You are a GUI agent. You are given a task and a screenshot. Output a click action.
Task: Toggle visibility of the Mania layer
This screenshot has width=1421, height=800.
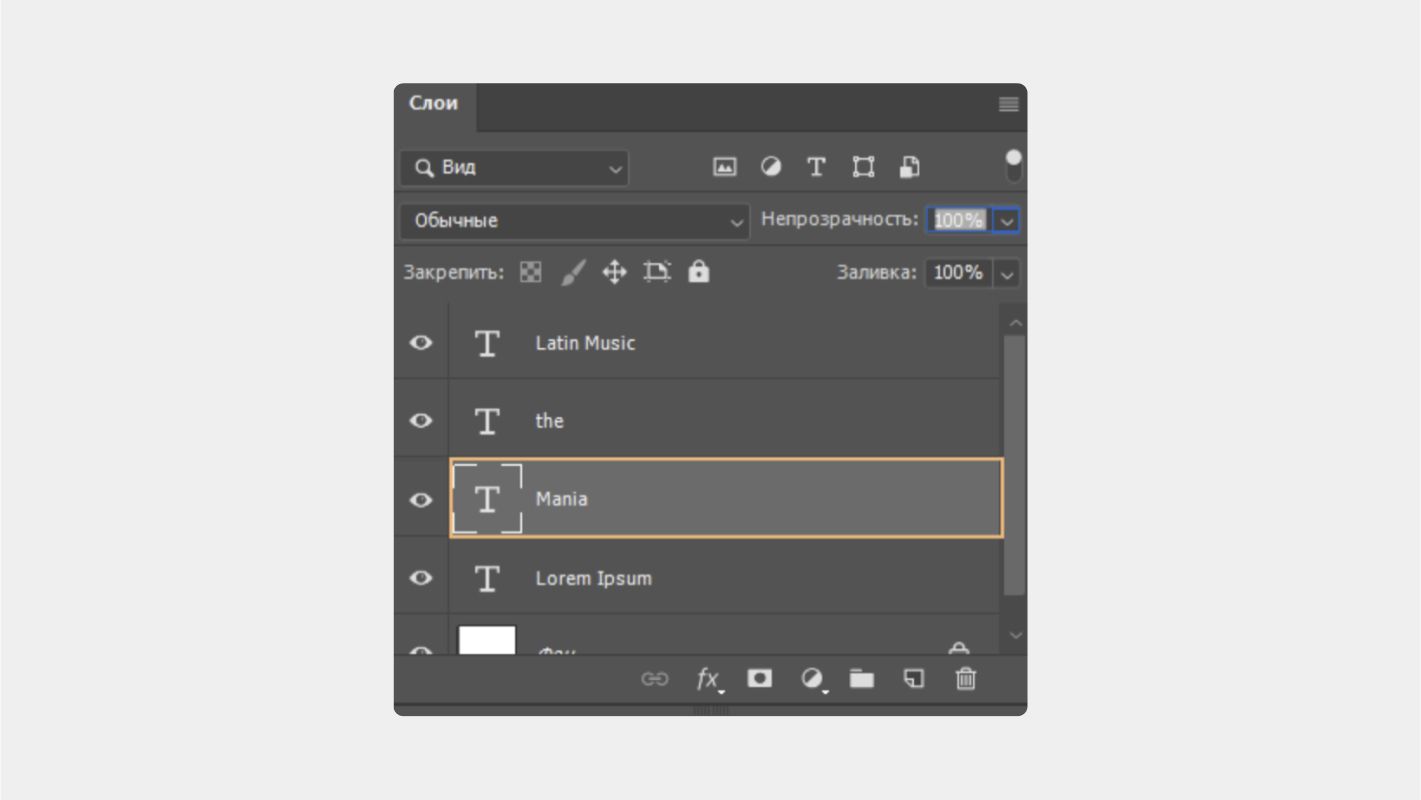pyautogui.click(x=420, y=499)
